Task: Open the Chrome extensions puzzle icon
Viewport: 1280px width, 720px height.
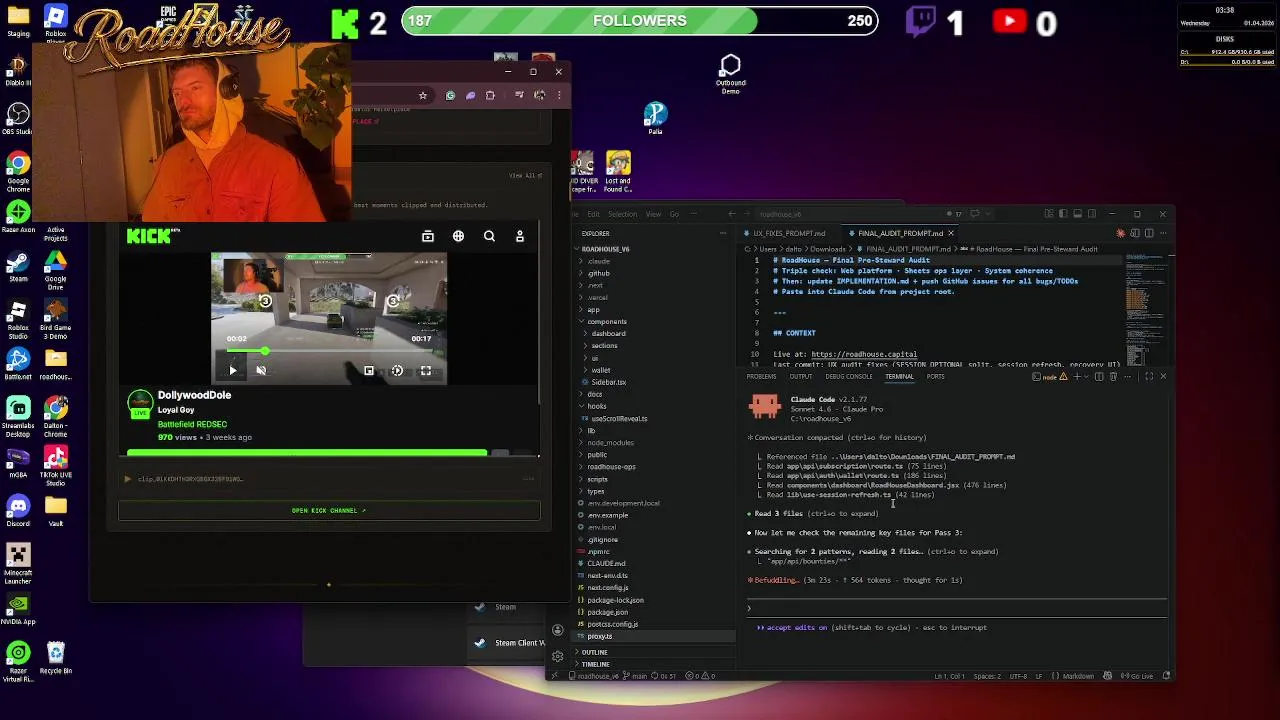Action: coord(490,95)
